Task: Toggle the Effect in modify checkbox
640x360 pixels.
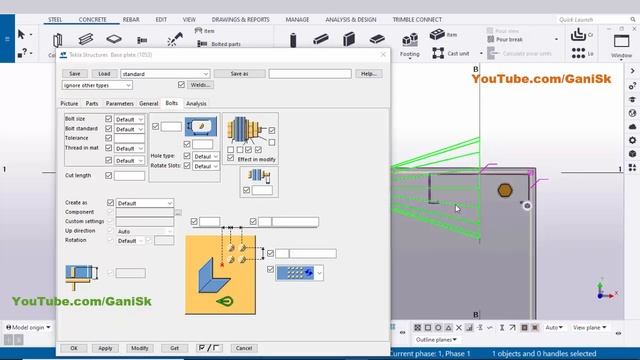Action: click(231, 158)
